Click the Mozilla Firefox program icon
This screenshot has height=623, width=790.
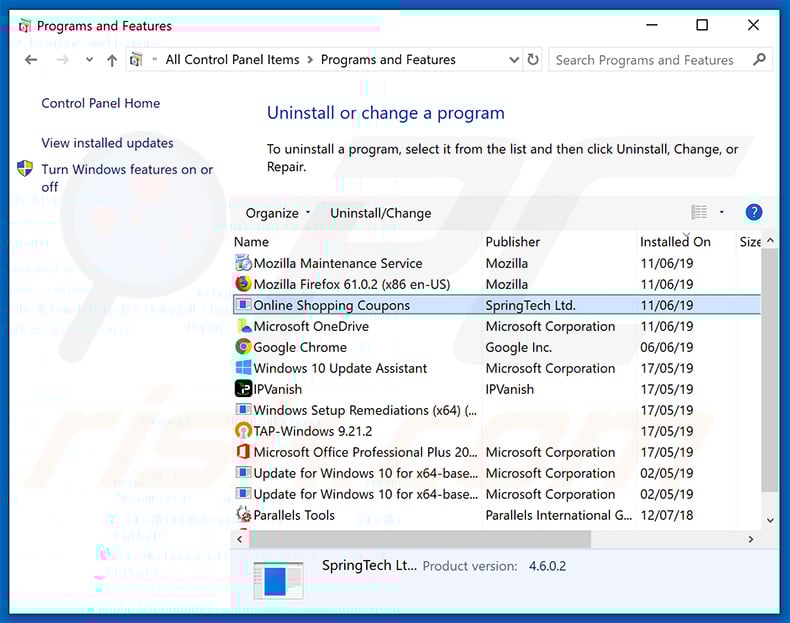(243, 284)
